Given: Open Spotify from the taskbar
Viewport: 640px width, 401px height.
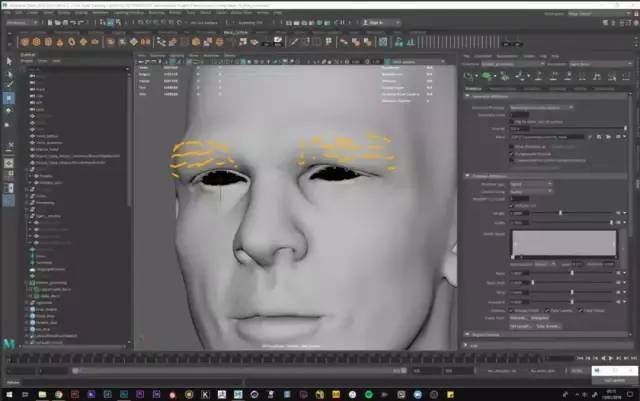Looking at the screenshot, I should pyautogui.click(x=369, y=394).
